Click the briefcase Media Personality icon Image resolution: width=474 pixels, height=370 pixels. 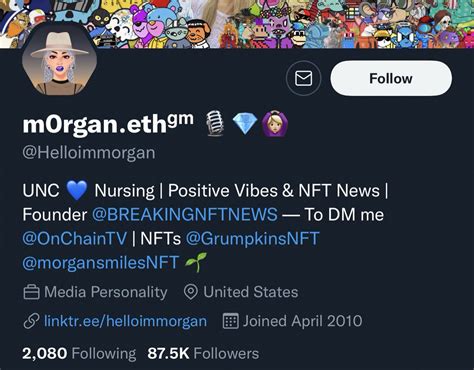(32, 292)
